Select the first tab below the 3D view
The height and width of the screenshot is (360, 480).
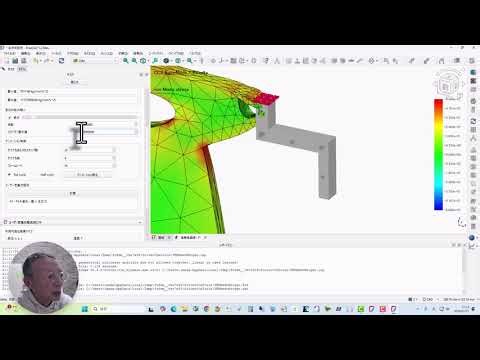pyautogui.click(x=161, y=238)
